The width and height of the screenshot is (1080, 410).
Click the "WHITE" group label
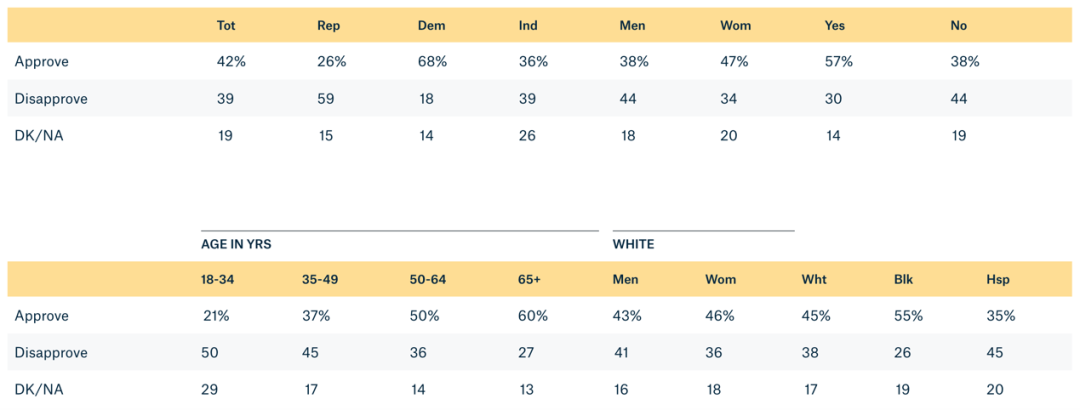click(x=633, y=244)
